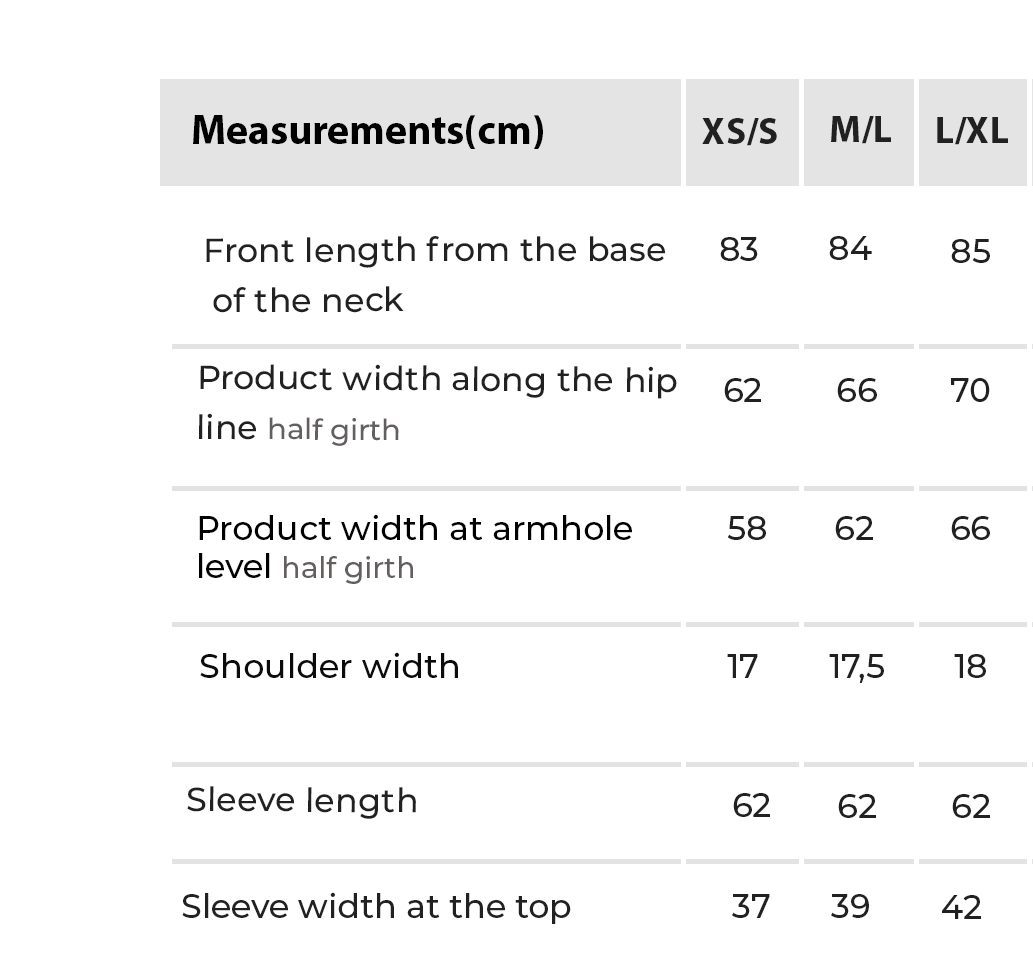
Task: Click the 'Shoulder width' row label
Action: [x=329, y=667]
